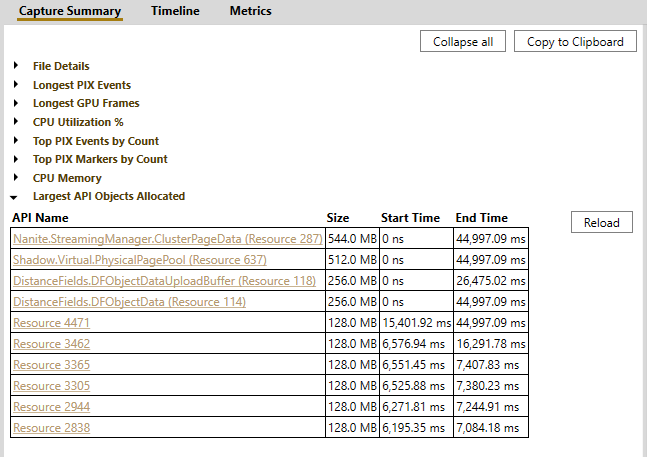Image resolution: width=647 pixels, height=457 pixels.
Task: Select the 6,525.88 ms start time cell
Action: (416, 386)
